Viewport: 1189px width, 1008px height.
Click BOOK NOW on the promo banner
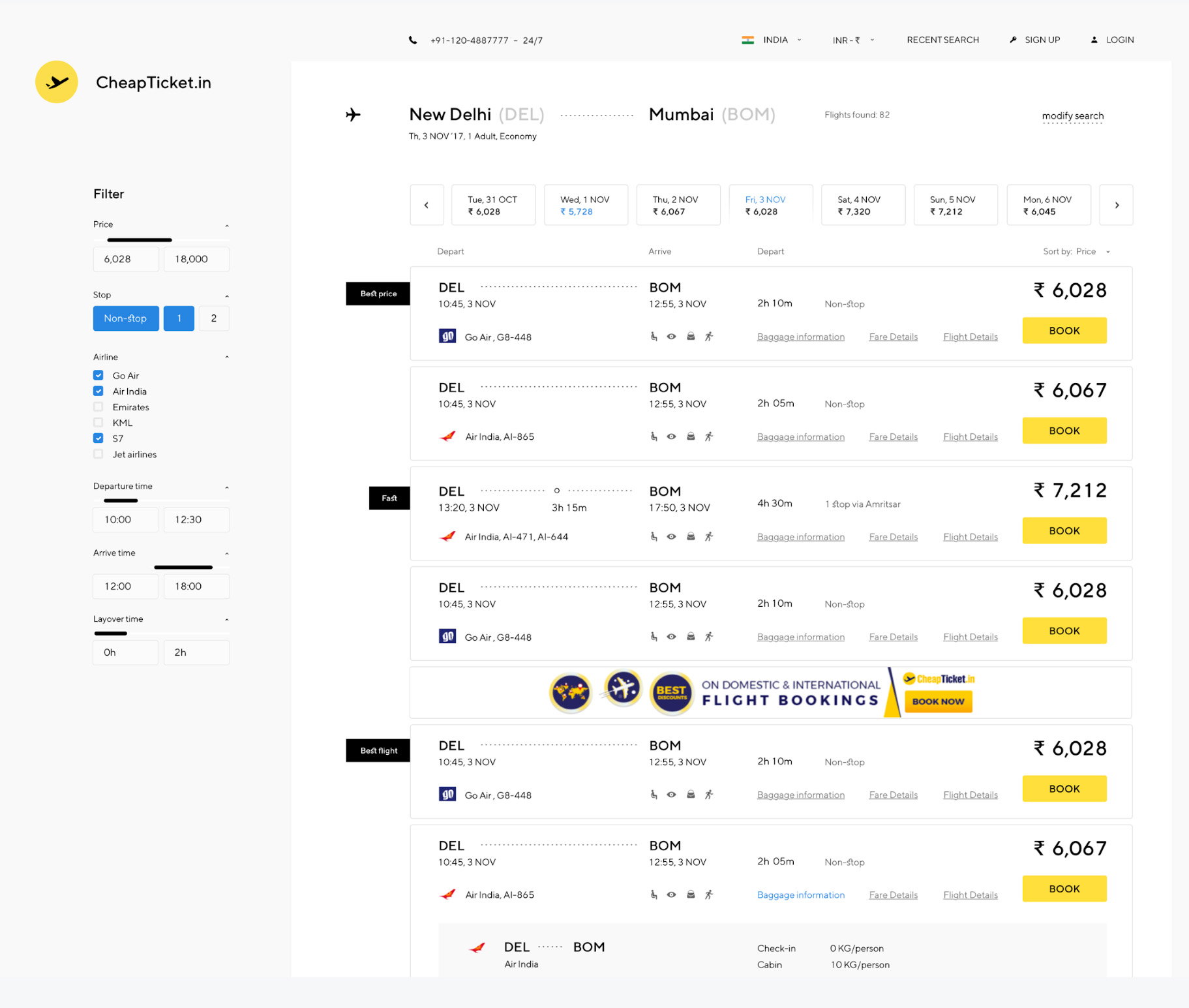coord(938,701)
